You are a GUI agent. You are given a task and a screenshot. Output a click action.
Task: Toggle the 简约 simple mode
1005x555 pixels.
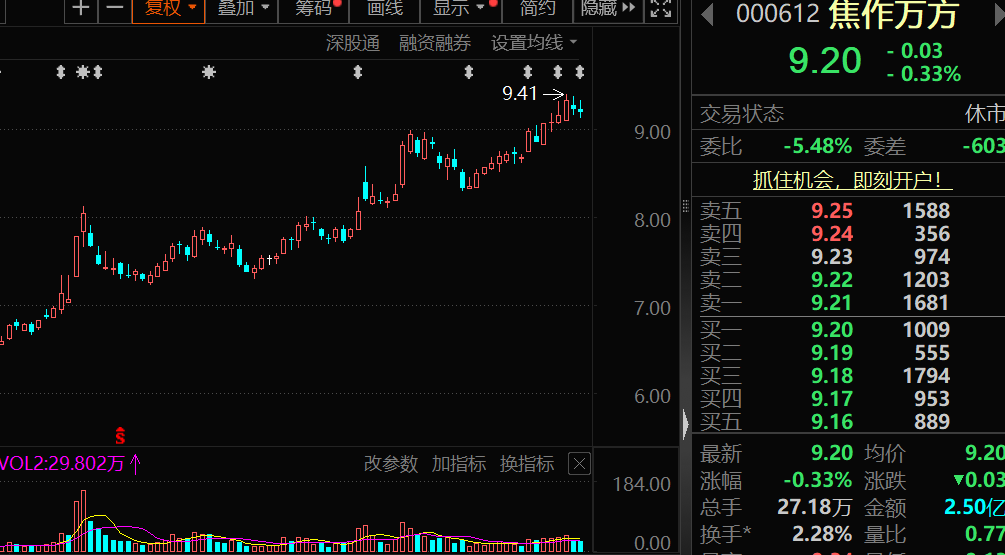tap(538, 9)
